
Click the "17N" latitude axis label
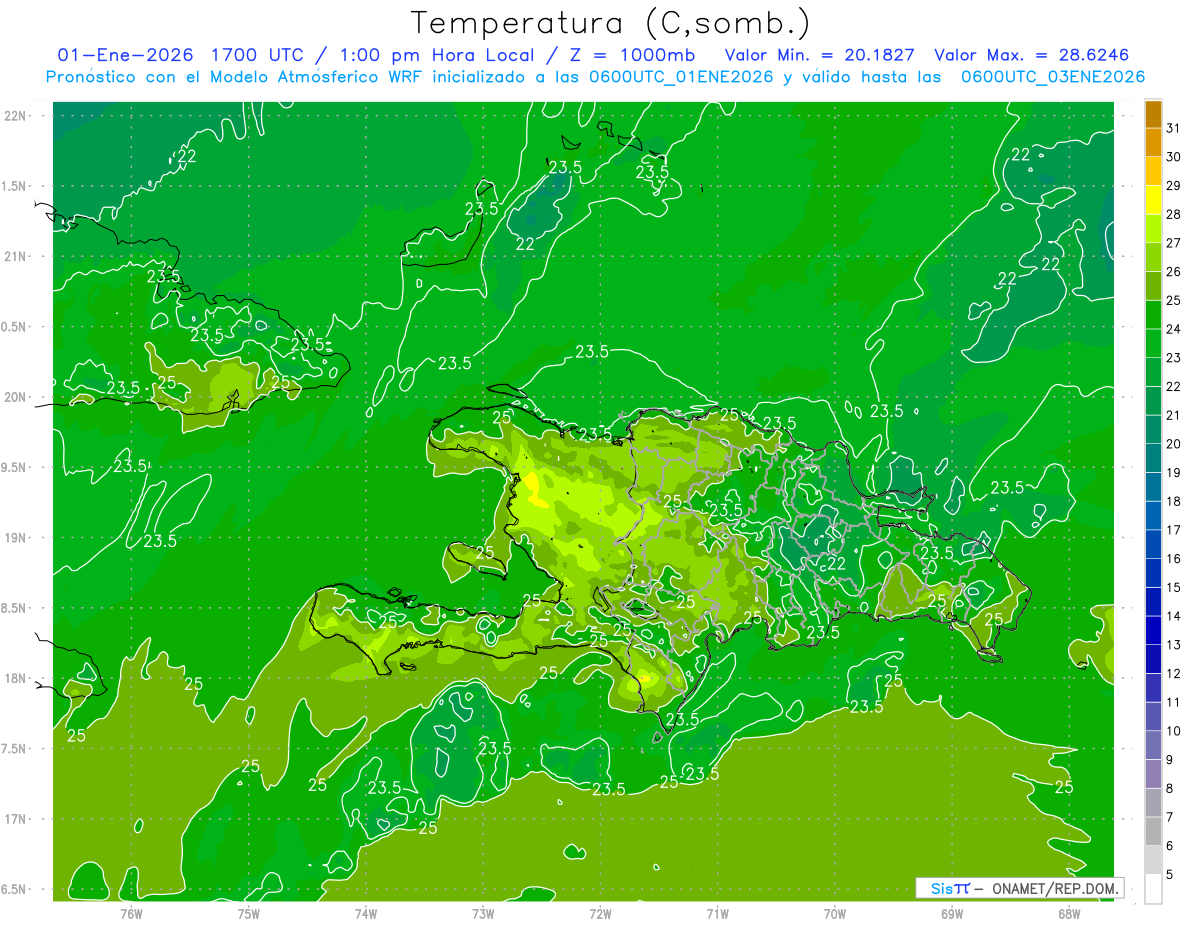click(16, 819)
